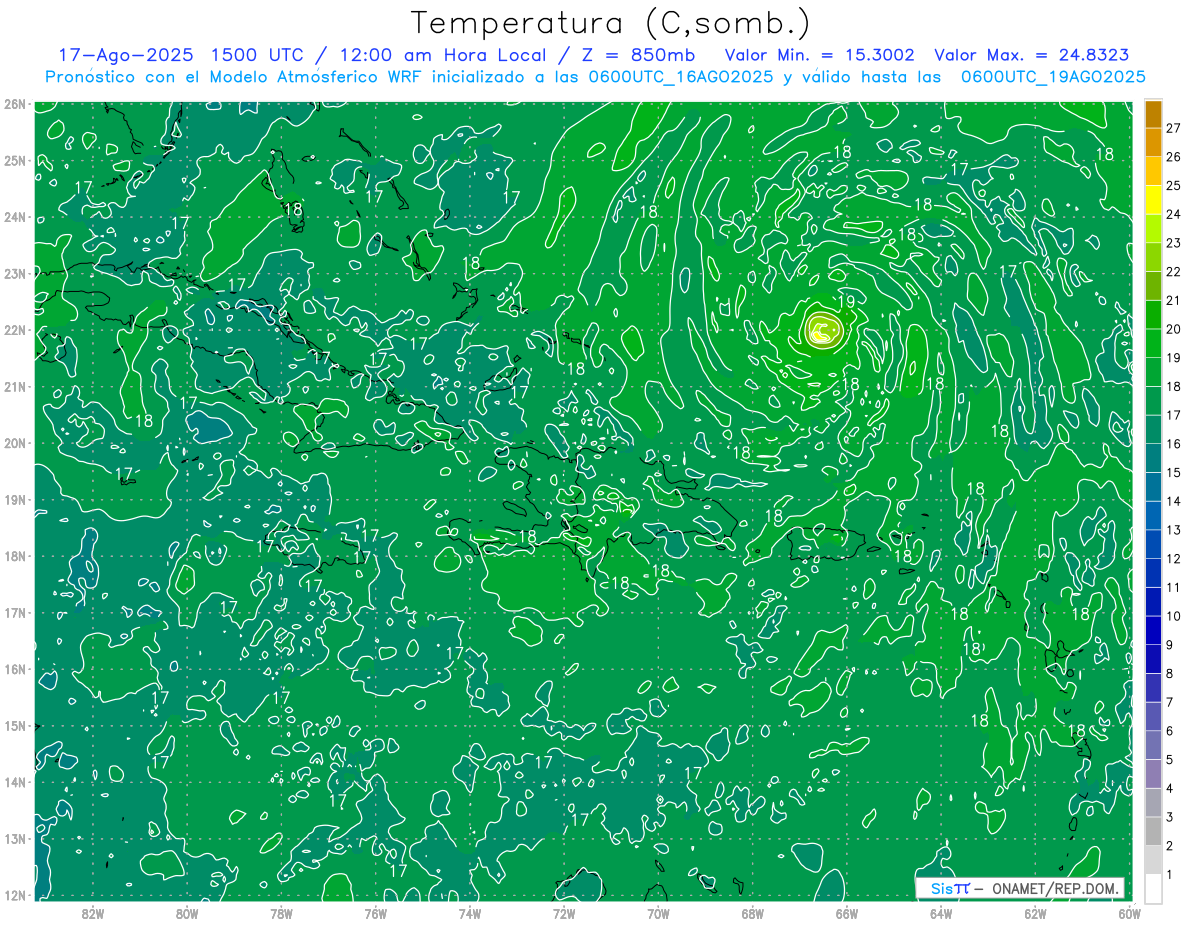1200x927 pixels.
Task: Click the "66W" longitude tick label
Action: [x=847, y=913]
